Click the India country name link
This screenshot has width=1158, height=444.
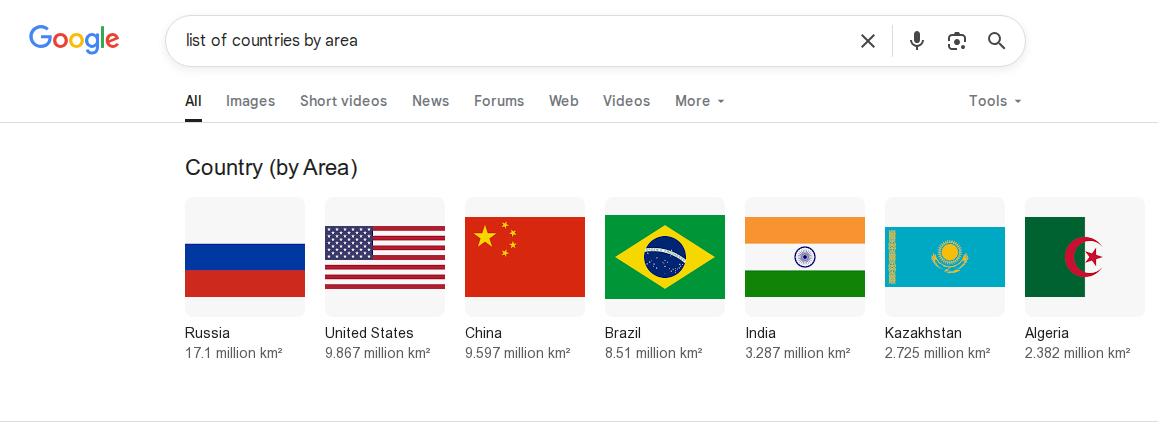(x=761, y=333)
